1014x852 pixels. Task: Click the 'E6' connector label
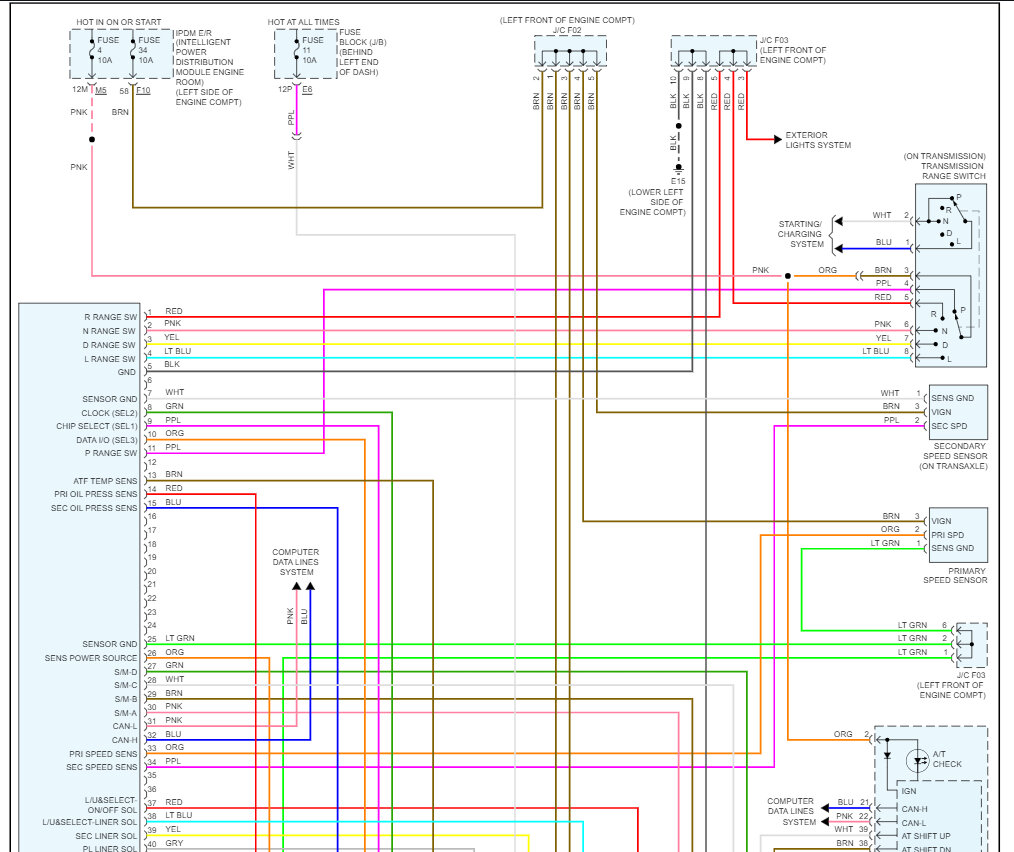[x=307, y=89]
